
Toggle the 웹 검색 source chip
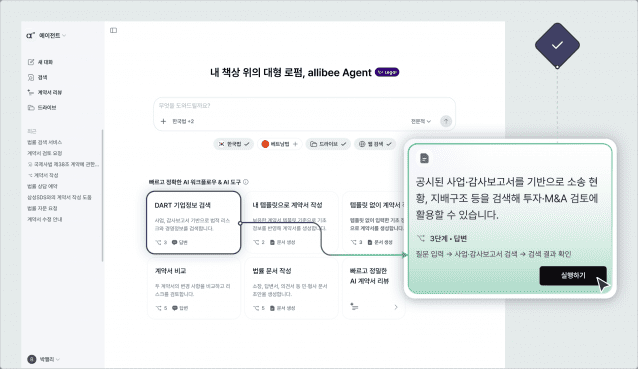point(375,144)
